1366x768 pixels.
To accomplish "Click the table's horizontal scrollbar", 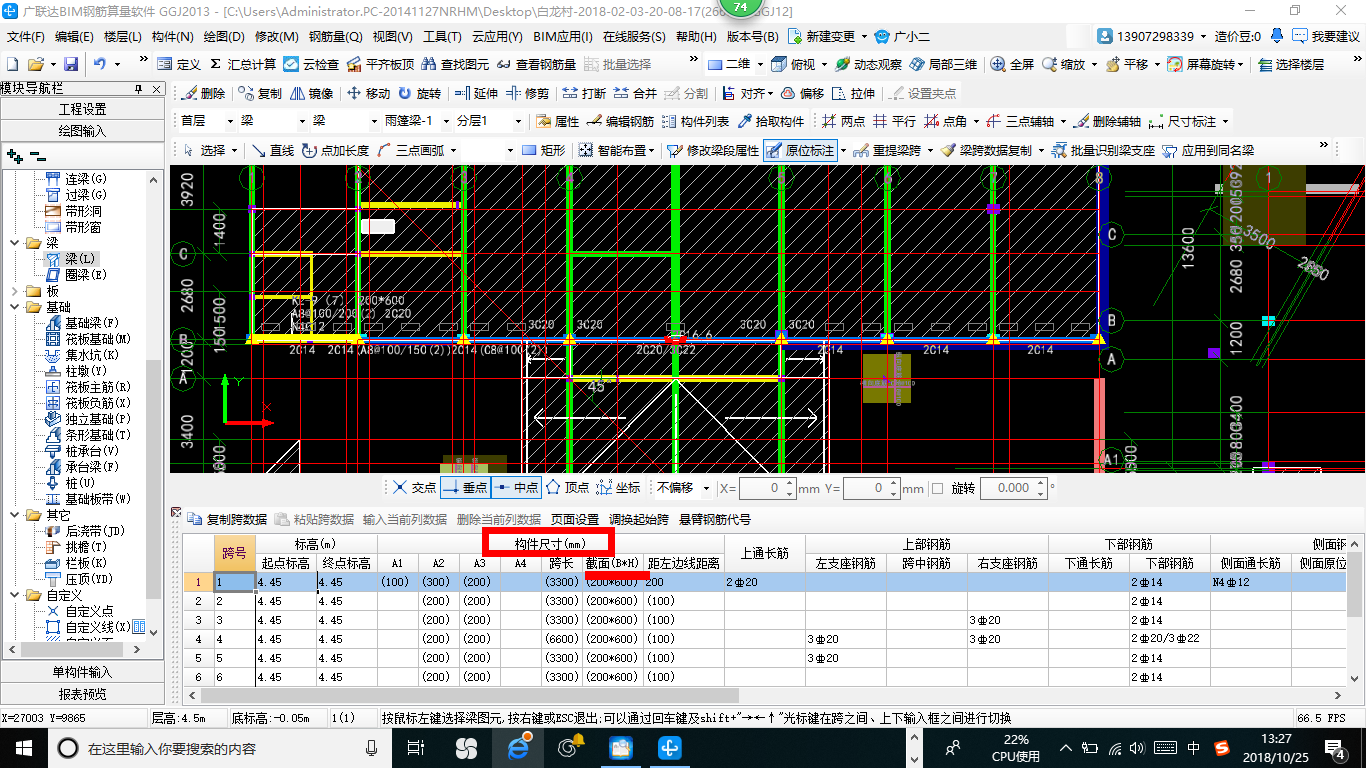I will [x=468, y=695].
